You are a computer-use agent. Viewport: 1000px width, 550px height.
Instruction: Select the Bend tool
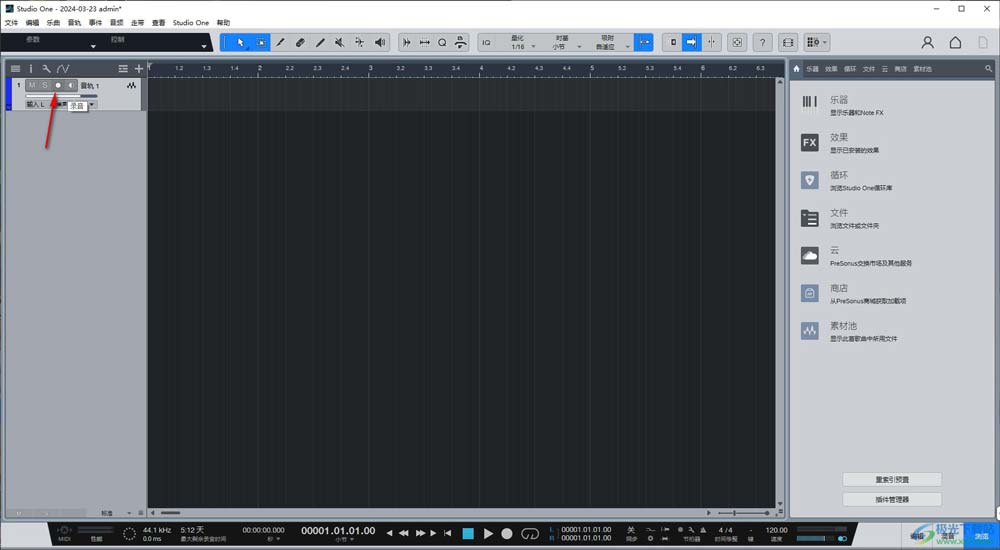pyautogui.click(x=360, y=42)
